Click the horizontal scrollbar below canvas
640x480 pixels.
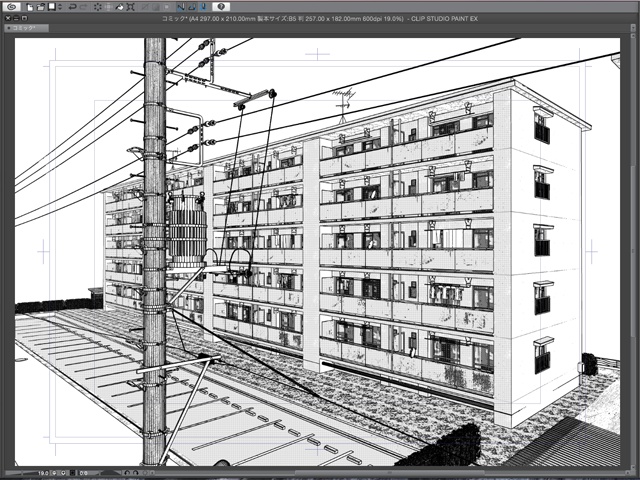[x=388, y=473]
